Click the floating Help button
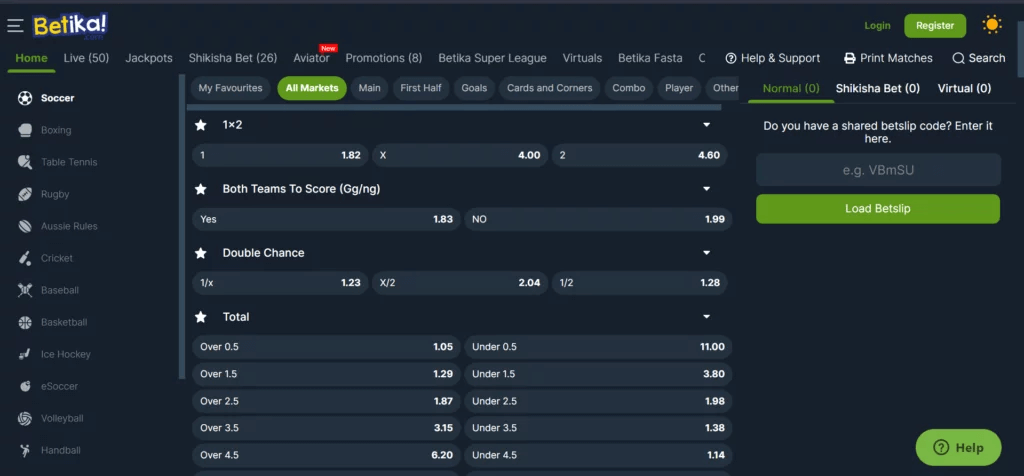Screen dimensions: 1024x476 pyautogui.click(x=958, y=448)
